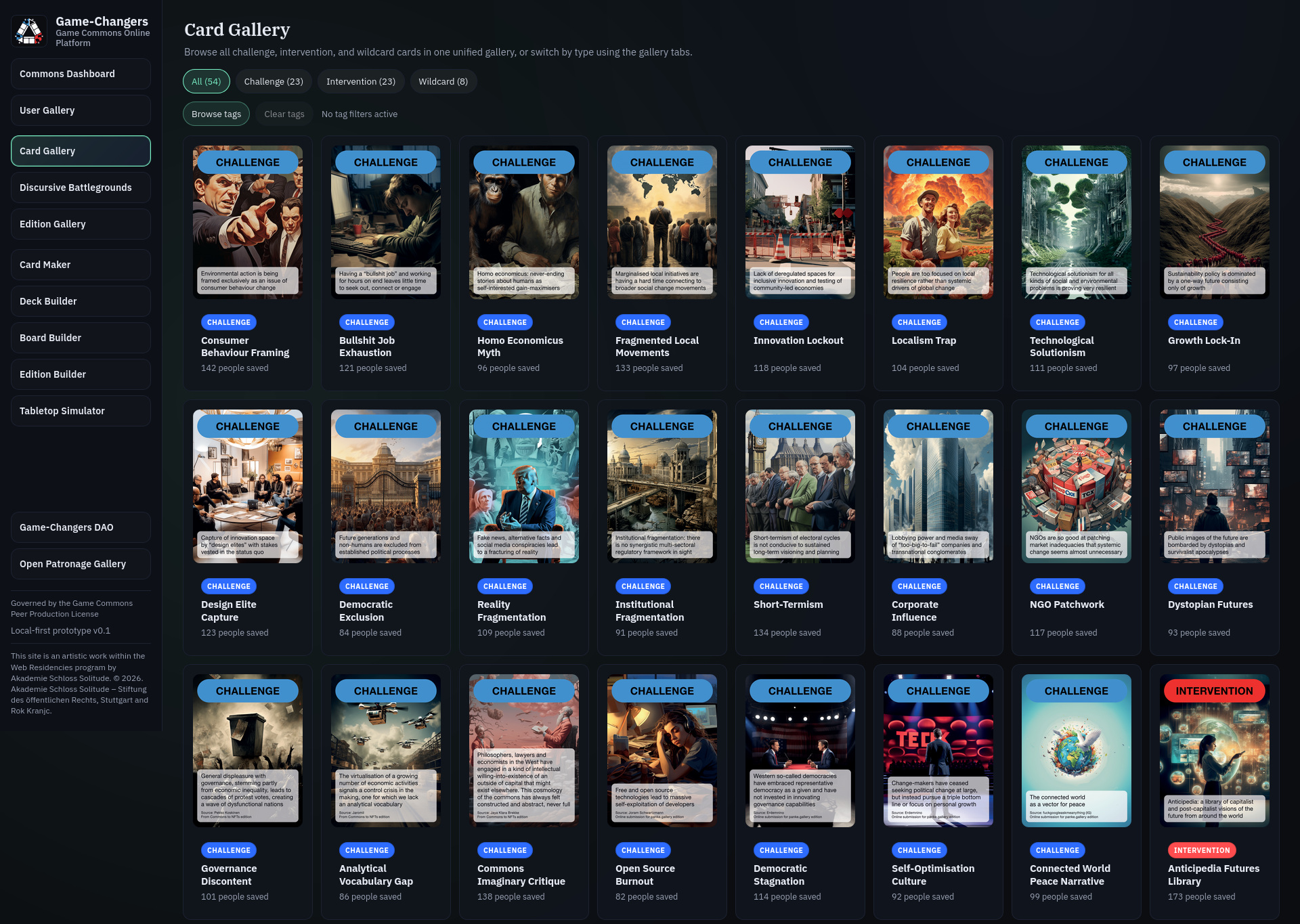
Task: Open the Edition Gallery page
Action: [81, 224]
